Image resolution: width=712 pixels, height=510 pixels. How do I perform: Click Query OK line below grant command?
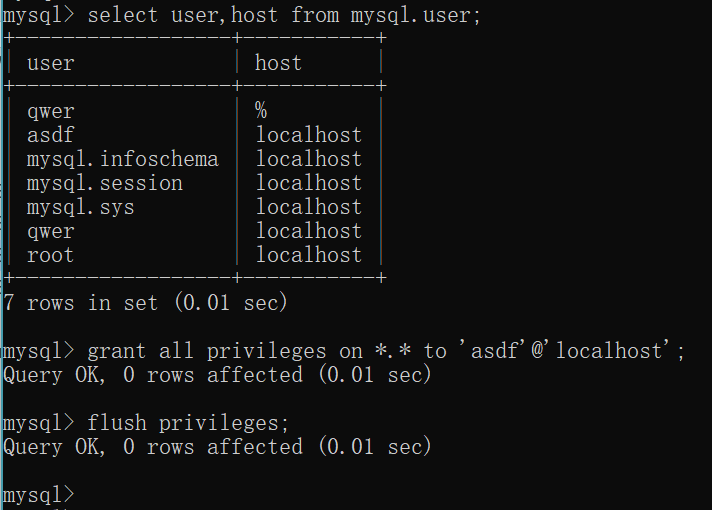pyautogui.click(x=217, y=375)
